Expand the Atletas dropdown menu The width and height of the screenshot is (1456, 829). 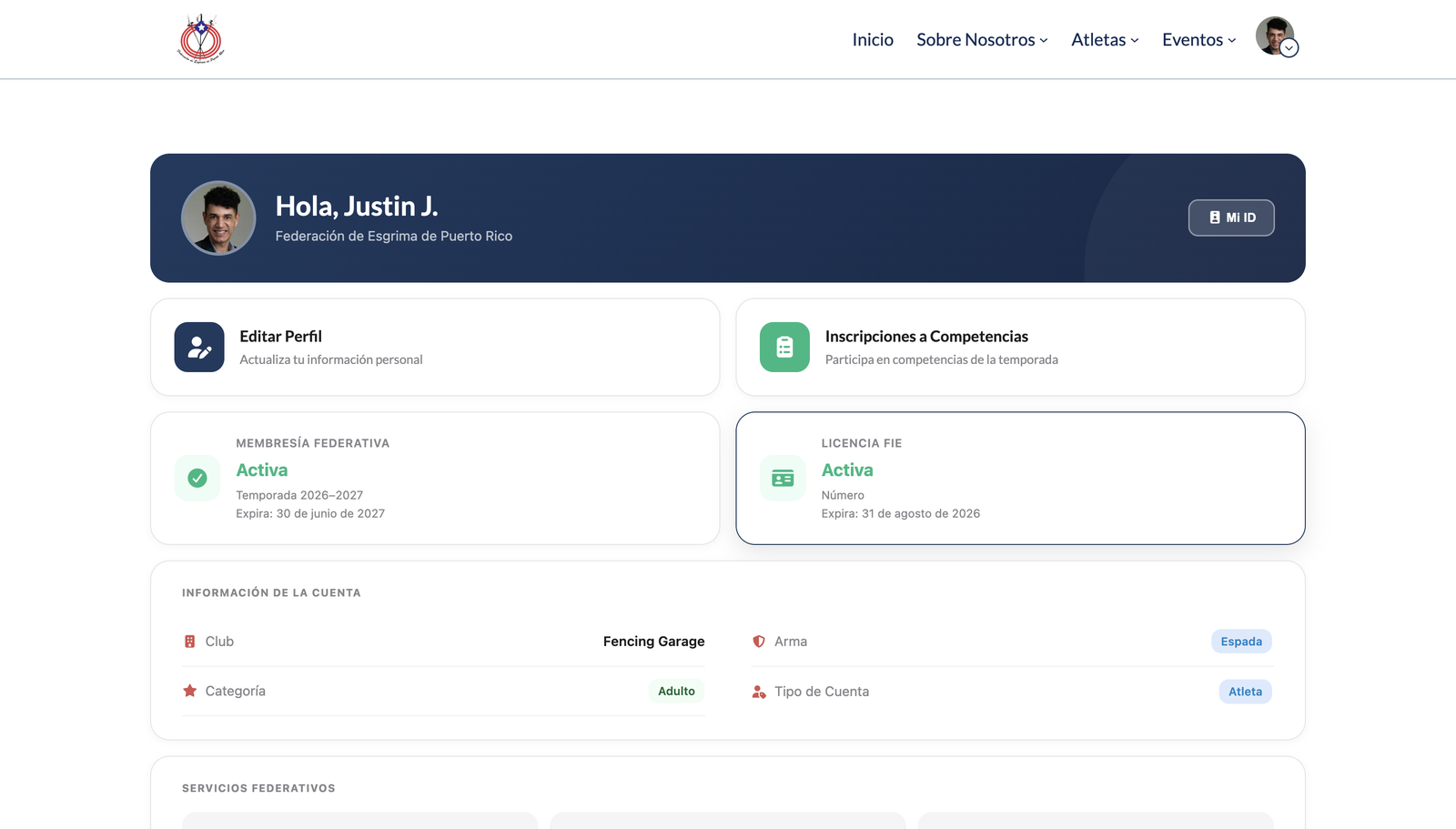pyautogui.click(x=1105, y=39)
